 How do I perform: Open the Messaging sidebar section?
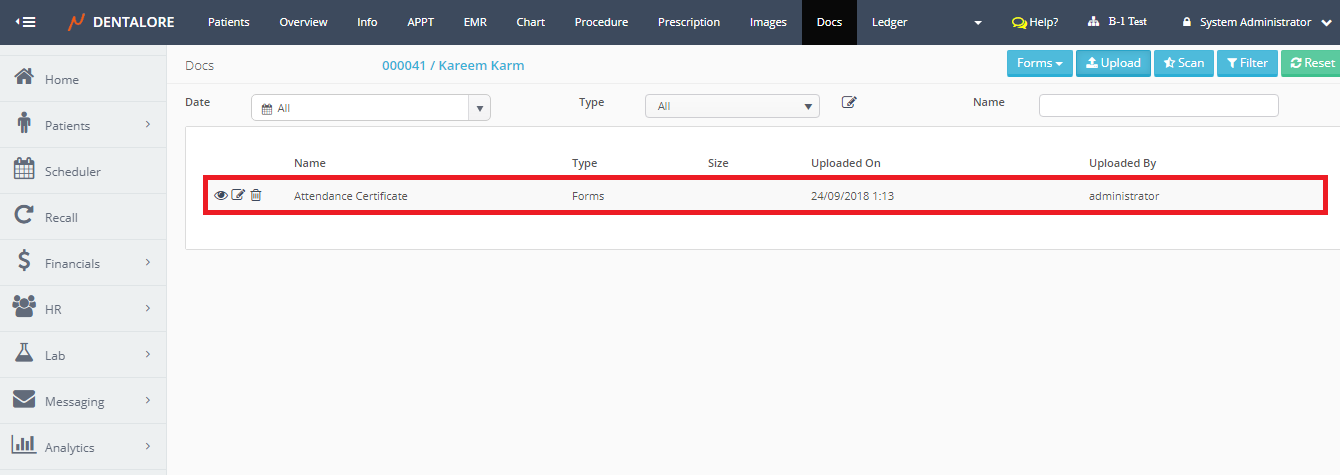tap(74, 401)
